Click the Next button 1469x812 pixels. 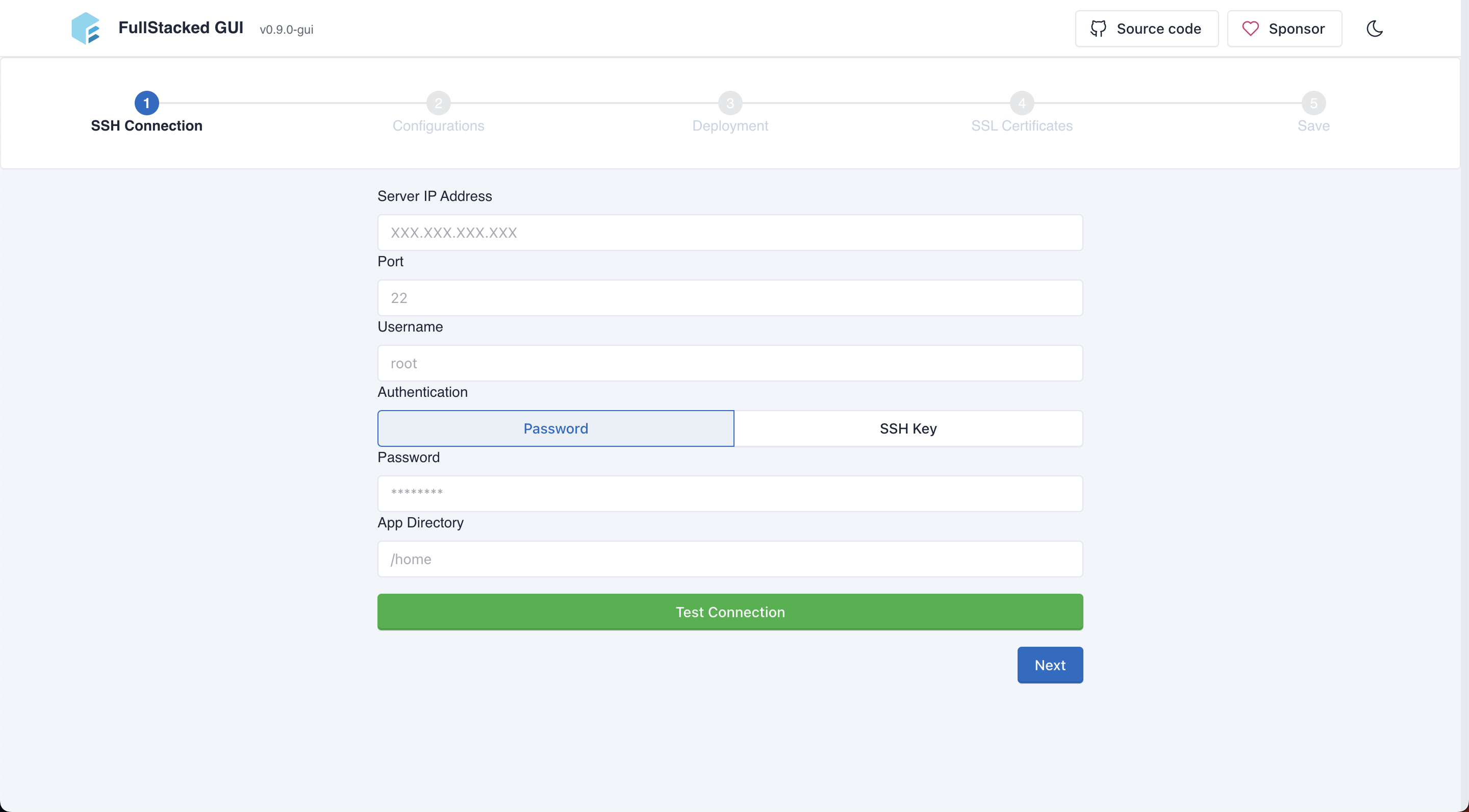pyautogui.click(x=1049, y=665)
